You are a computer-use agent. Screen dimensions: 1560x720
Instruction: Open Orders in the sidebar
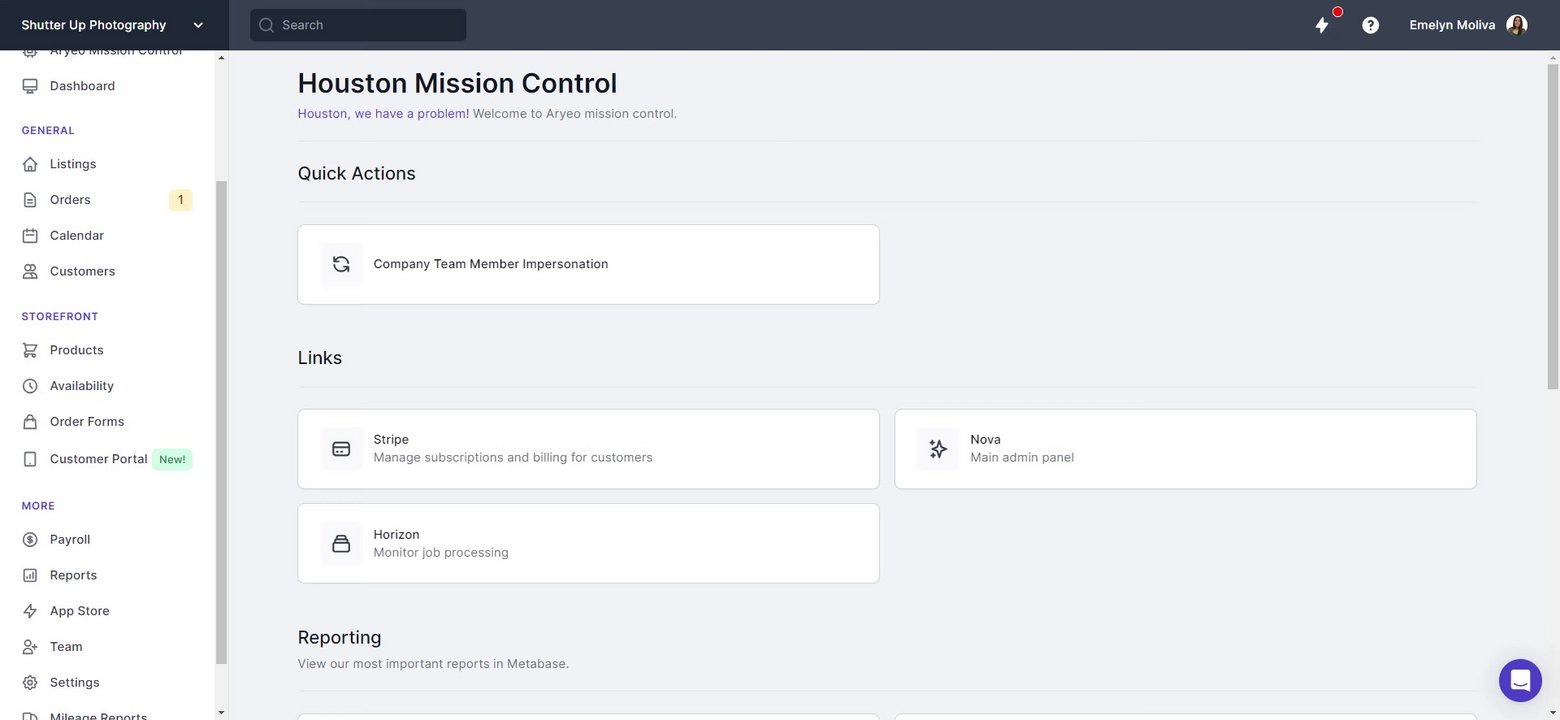point(70,200)
